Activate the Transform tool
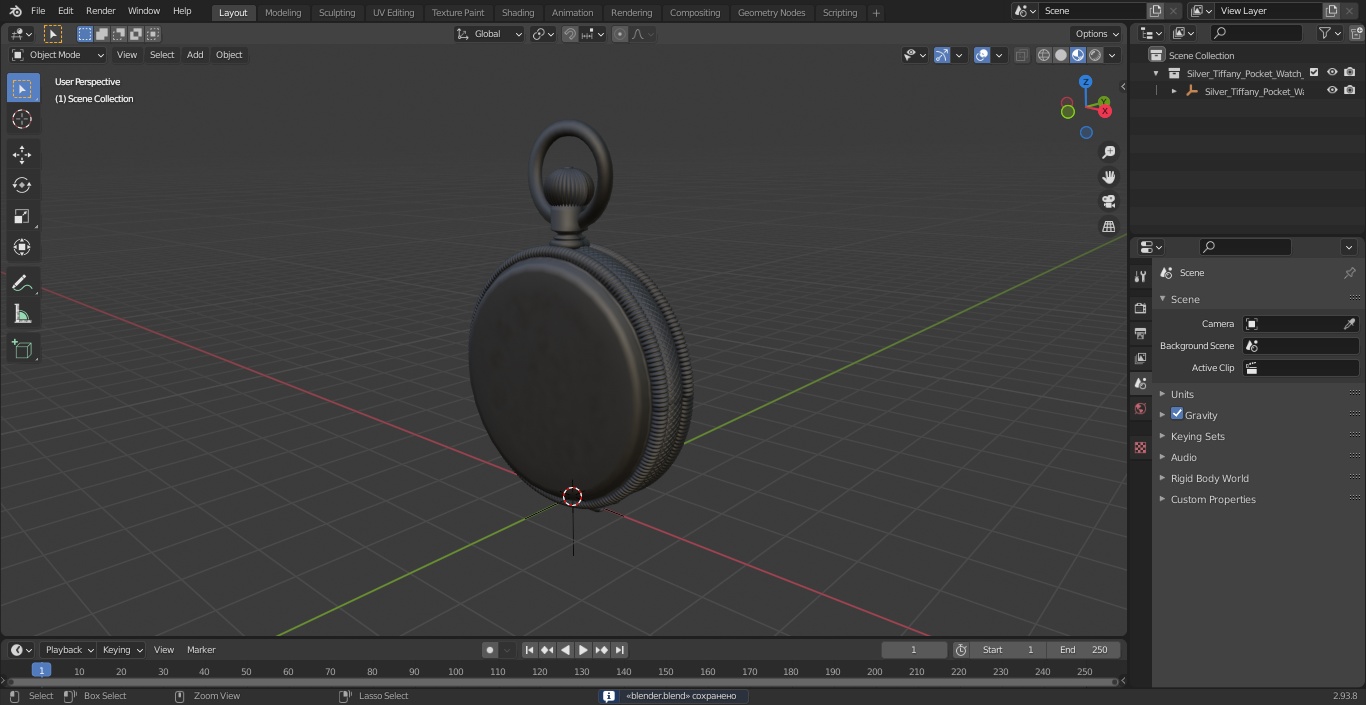 click(22, 247)
